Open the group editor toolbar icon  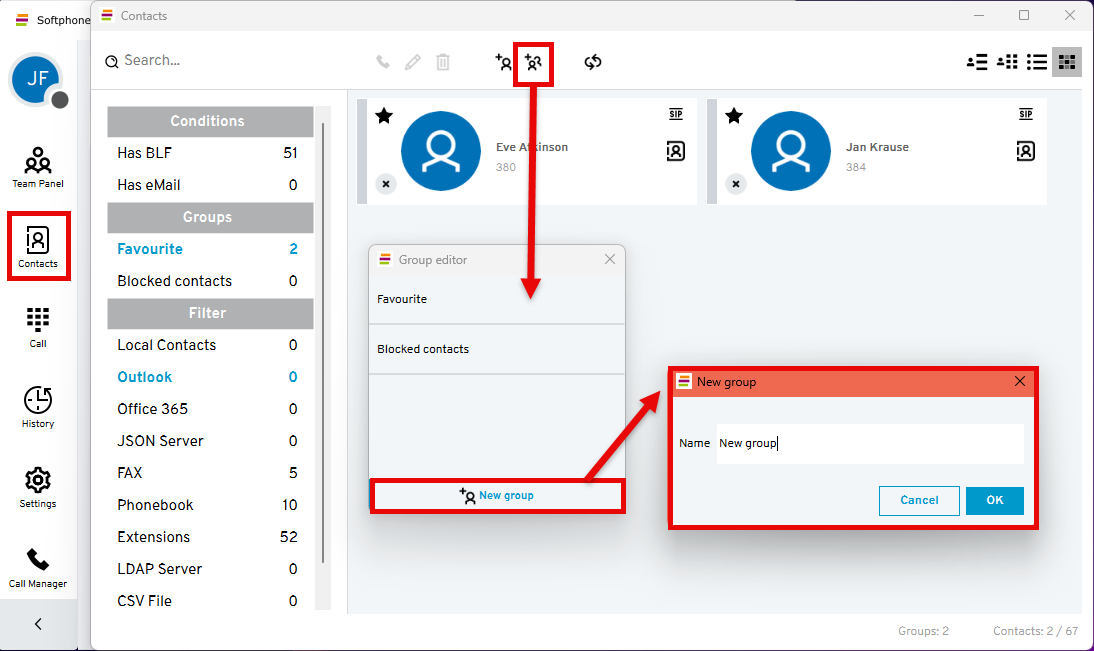click(x=533, y=63)
